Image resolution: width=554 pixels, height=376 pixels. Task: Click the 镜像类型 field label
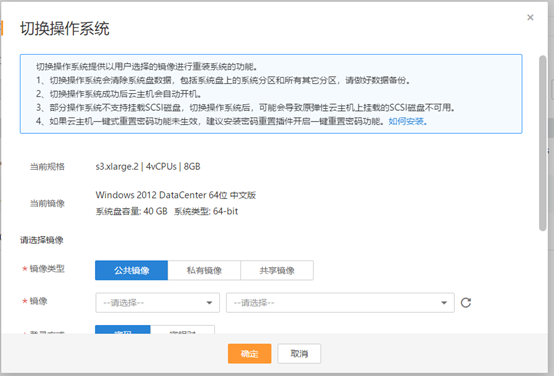click(x=47, y=269)
